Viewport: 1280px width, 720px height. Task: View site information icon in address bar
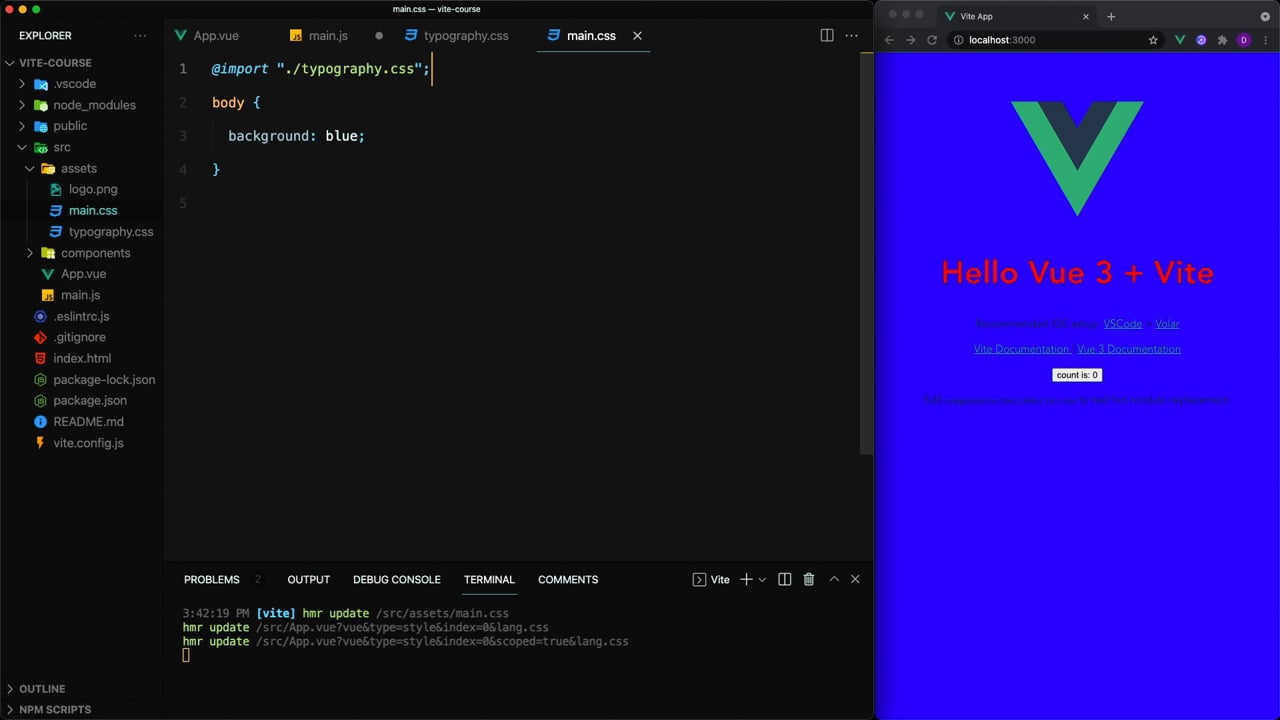pos(958,40)
